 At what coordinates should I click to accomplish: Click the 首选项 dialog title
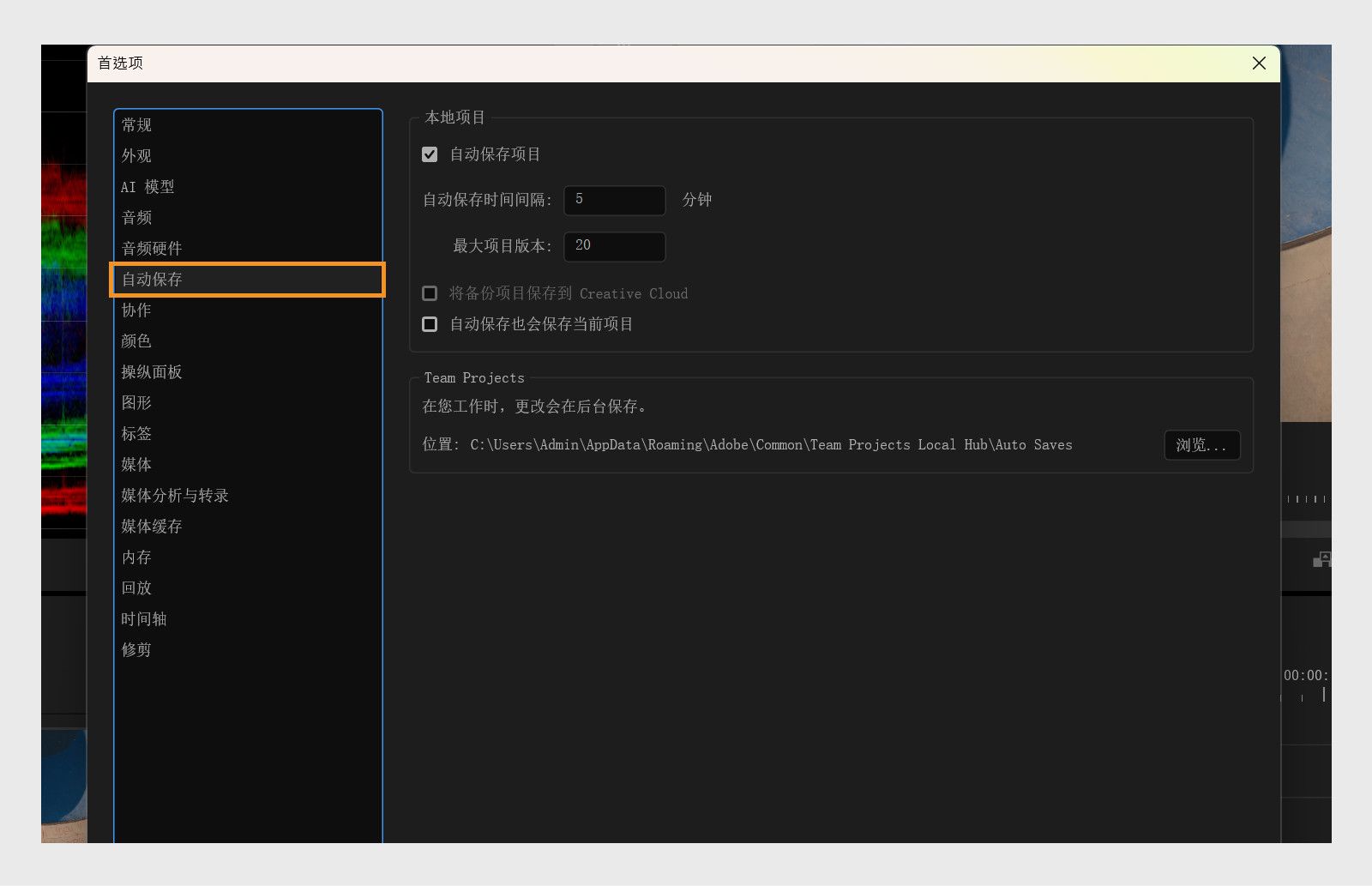click(120, 63)
